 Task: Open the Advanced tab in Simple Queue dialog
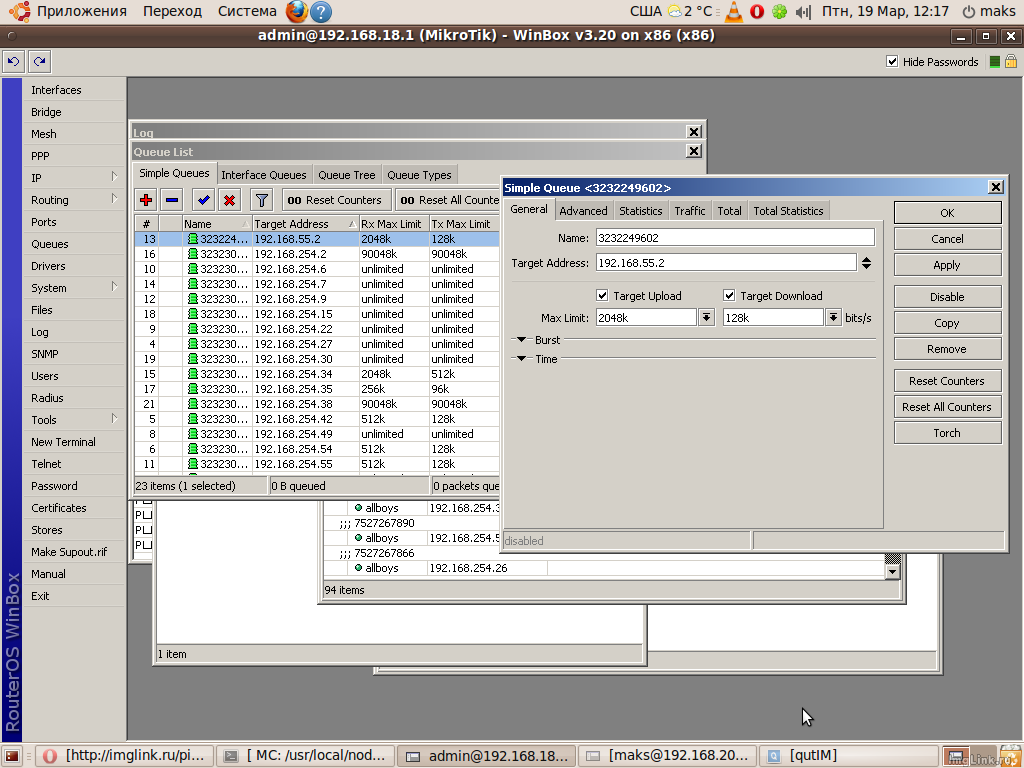pyautogui.click(x=583, y=211)
